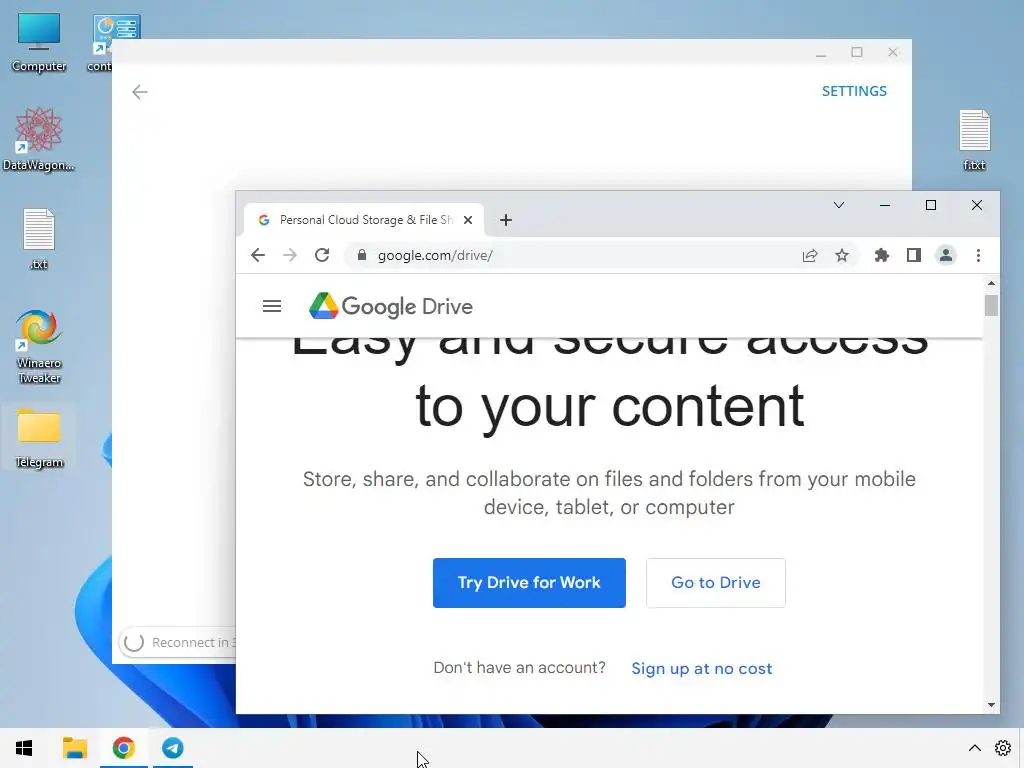
Task: Click the Google Drive logo
Action: (391, 306)
